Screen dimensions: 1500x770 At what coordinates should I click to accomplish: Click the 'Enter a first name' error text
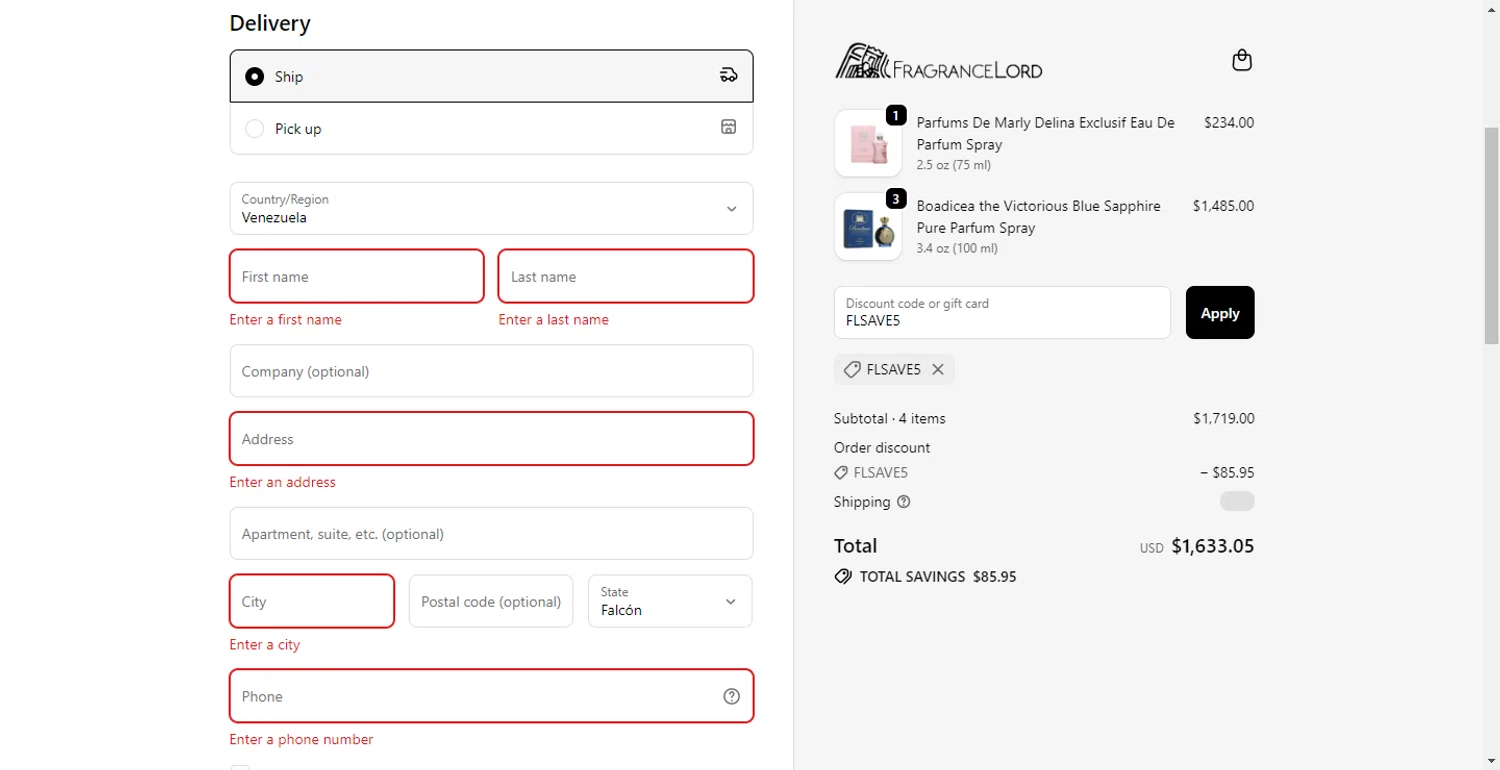[286, 320]
